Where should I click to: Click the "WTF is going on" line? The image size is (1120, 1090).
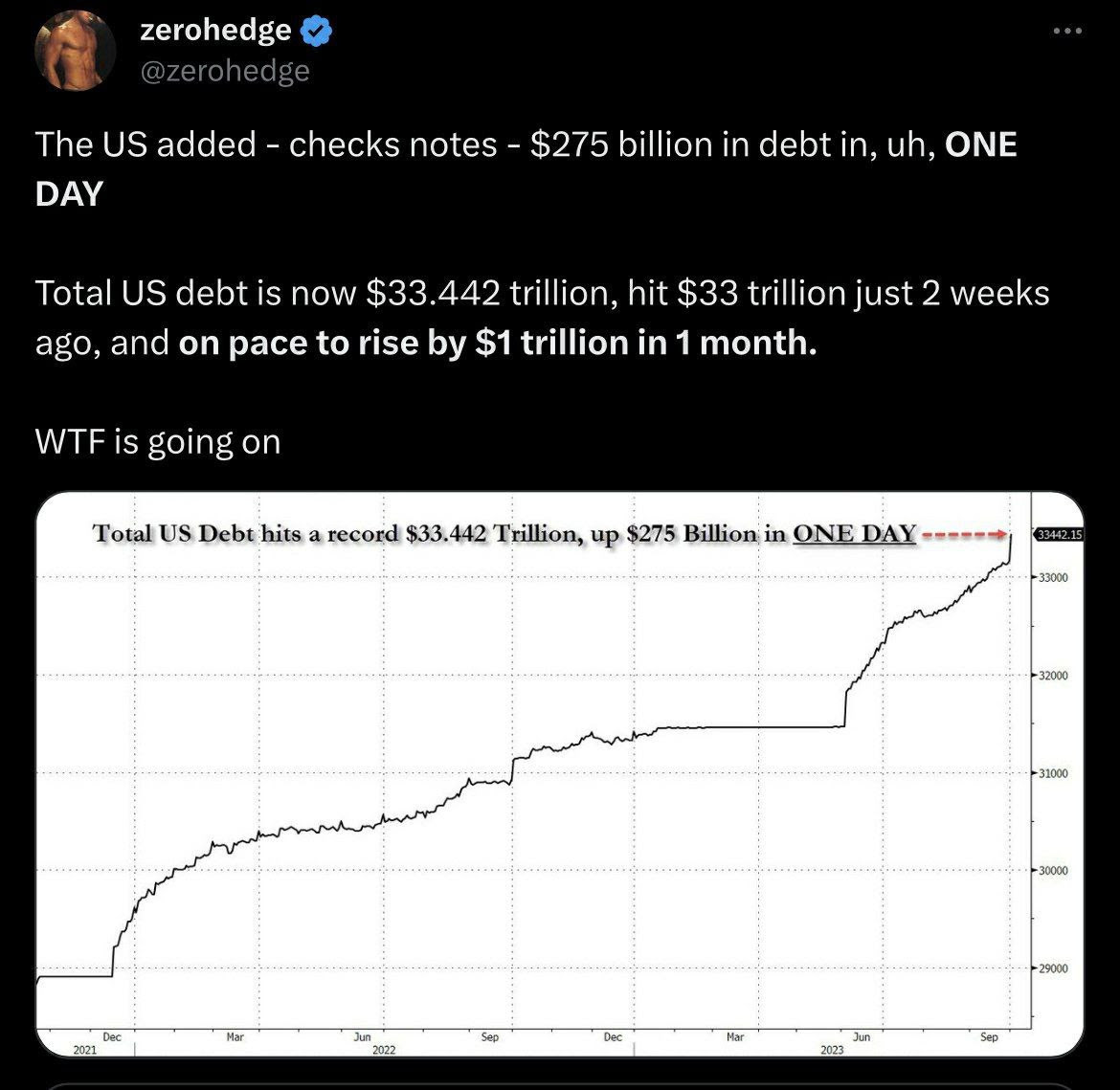(158, 442)
